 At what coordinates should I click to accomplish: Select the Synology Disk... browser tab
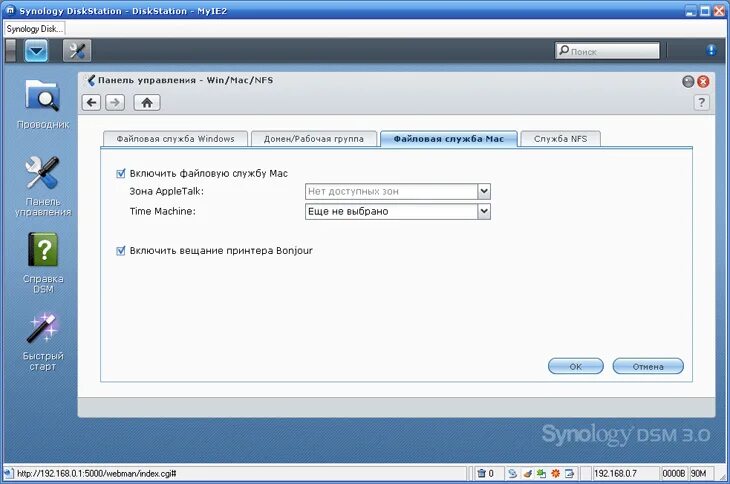point(34,29)
